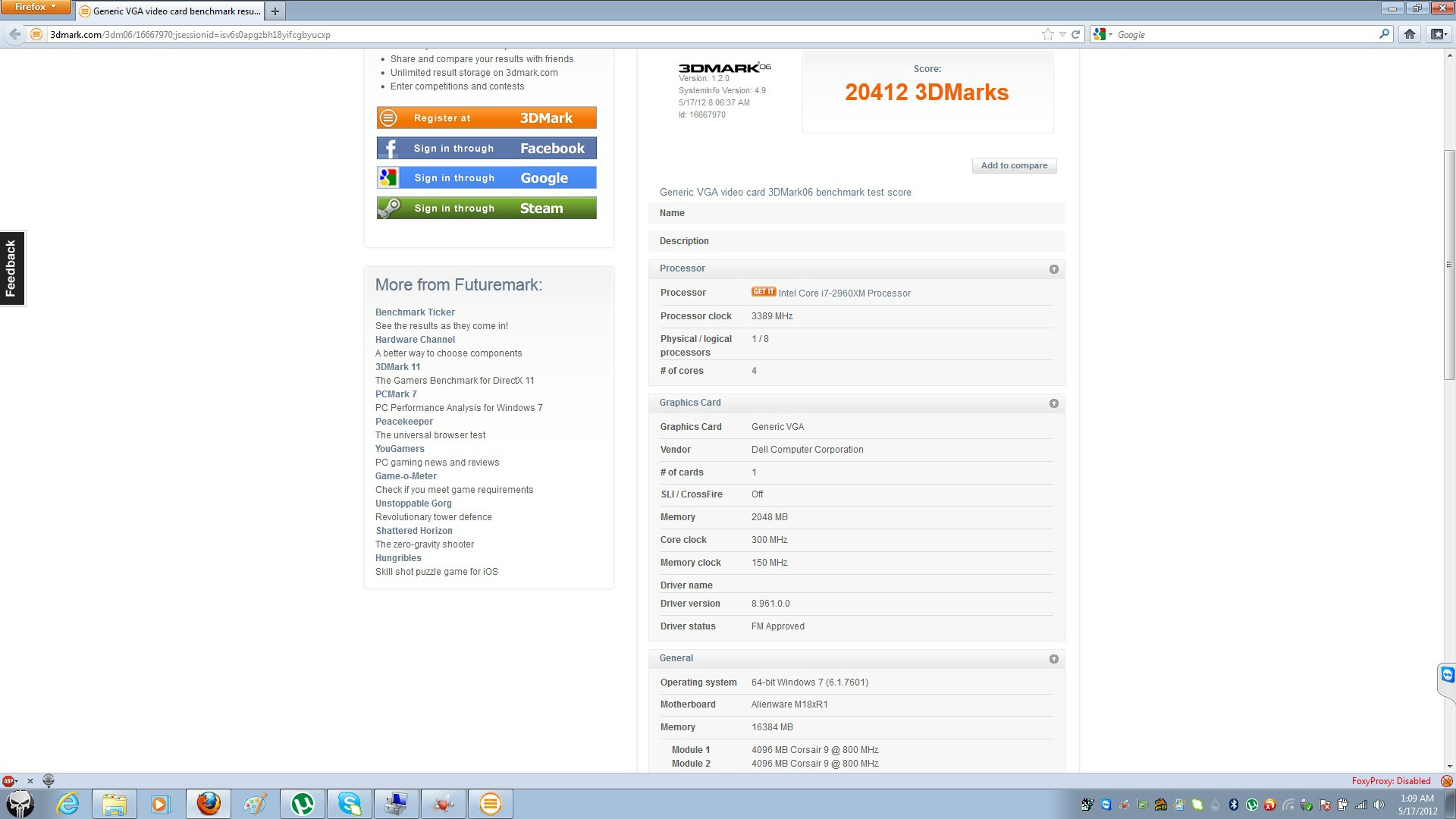Click Add to compare button

(1014, 165)
